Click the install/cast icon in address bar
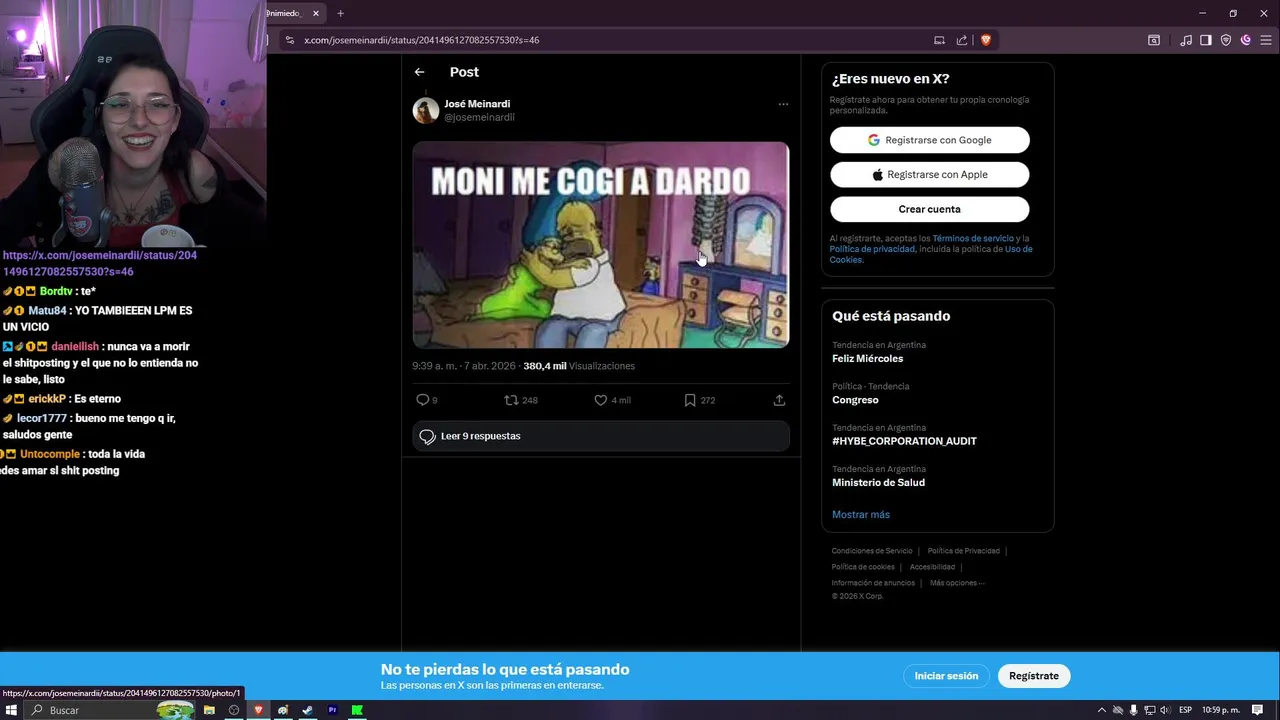This screenshot has width=1280, height=720. click(x=939, y=40)
